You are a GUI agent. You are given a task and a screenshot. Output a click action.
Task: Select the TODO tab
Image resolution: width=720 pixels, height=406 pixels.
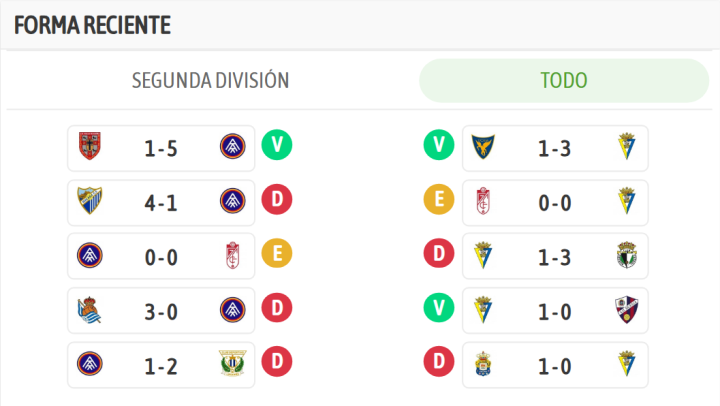pos(563,81)
